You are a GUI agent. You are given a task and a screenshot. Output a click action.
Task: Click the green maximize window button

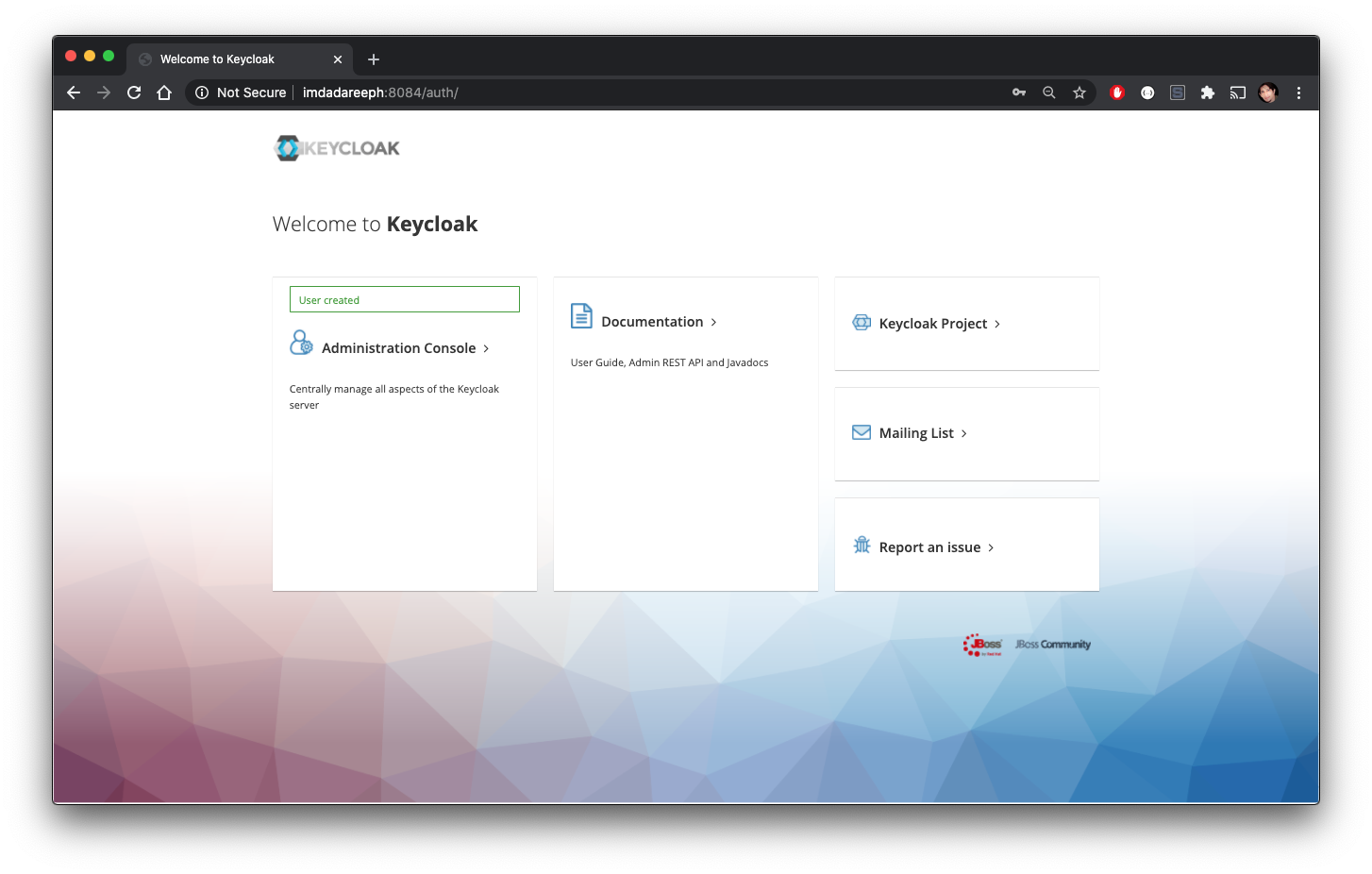click(x=109, y=56)
